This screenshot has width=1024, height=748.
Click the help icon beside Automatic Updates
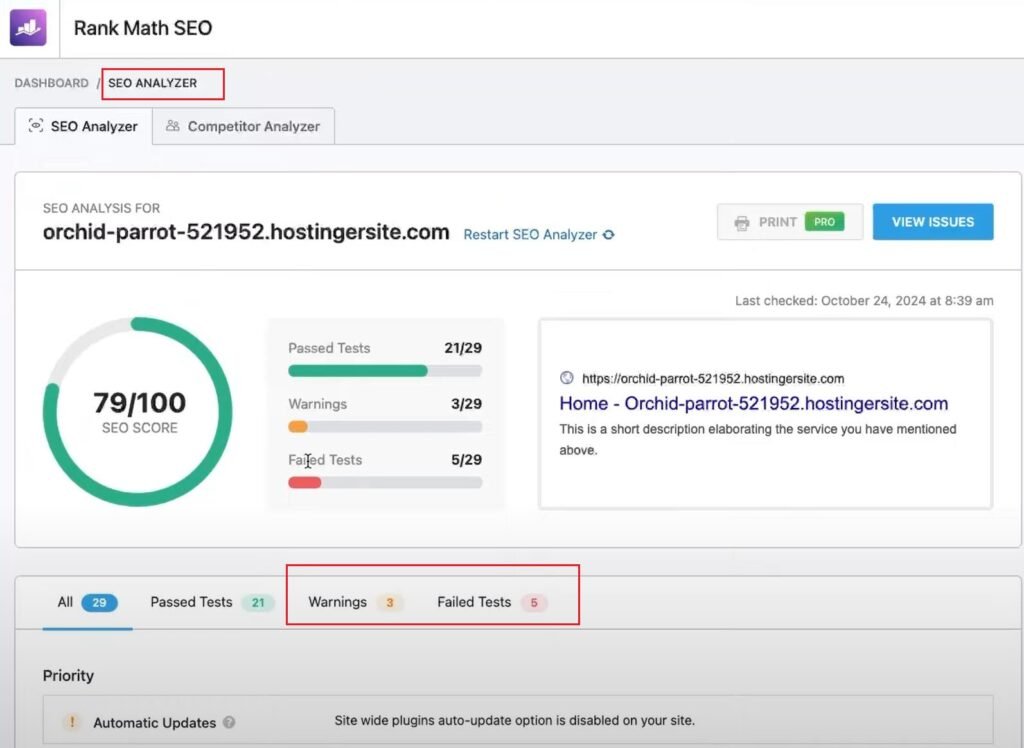(229, 723)
